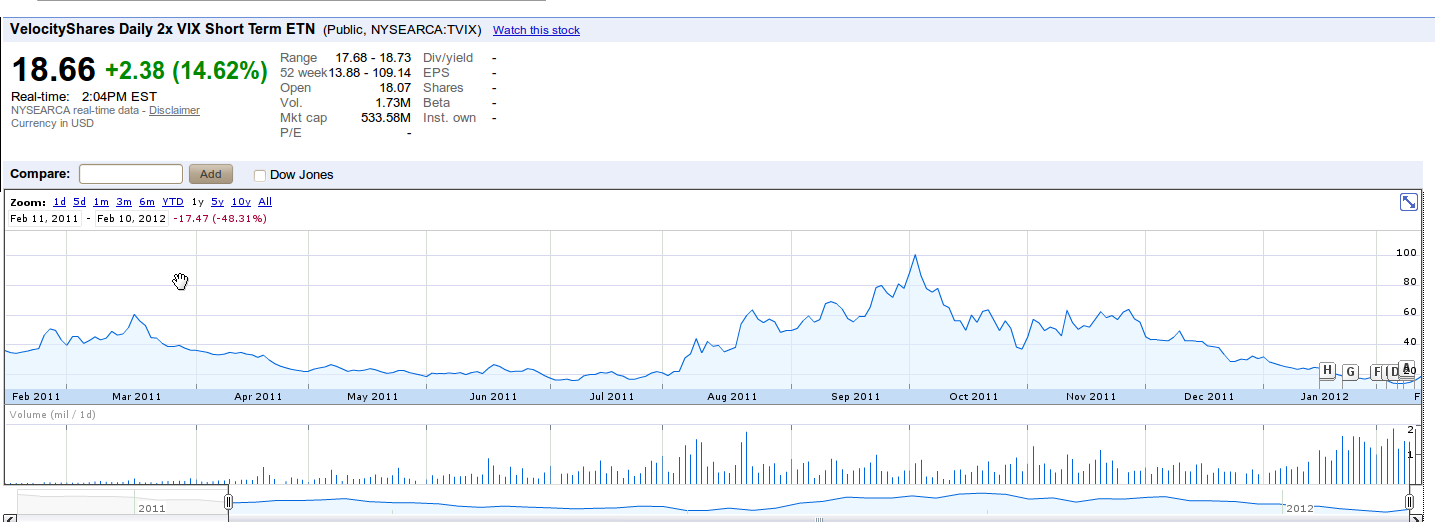Image resolution: width=1435 pixels, height=522 pixels.
Task: Click the Mkt cap value 533.58M
Action: tap(386, 118)
